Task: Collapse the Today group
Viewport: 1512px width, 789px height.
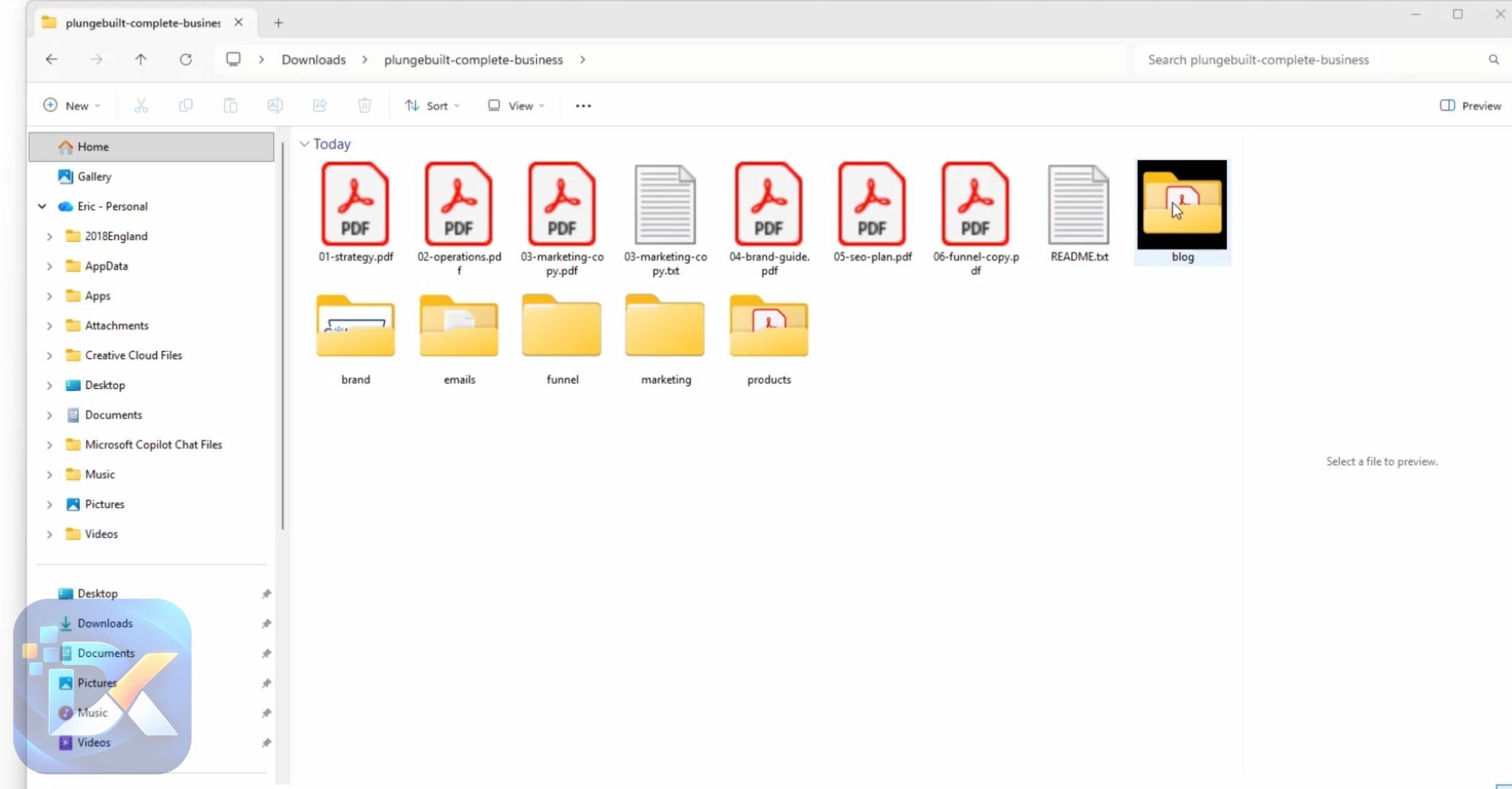Action: [x=304, y=144]
